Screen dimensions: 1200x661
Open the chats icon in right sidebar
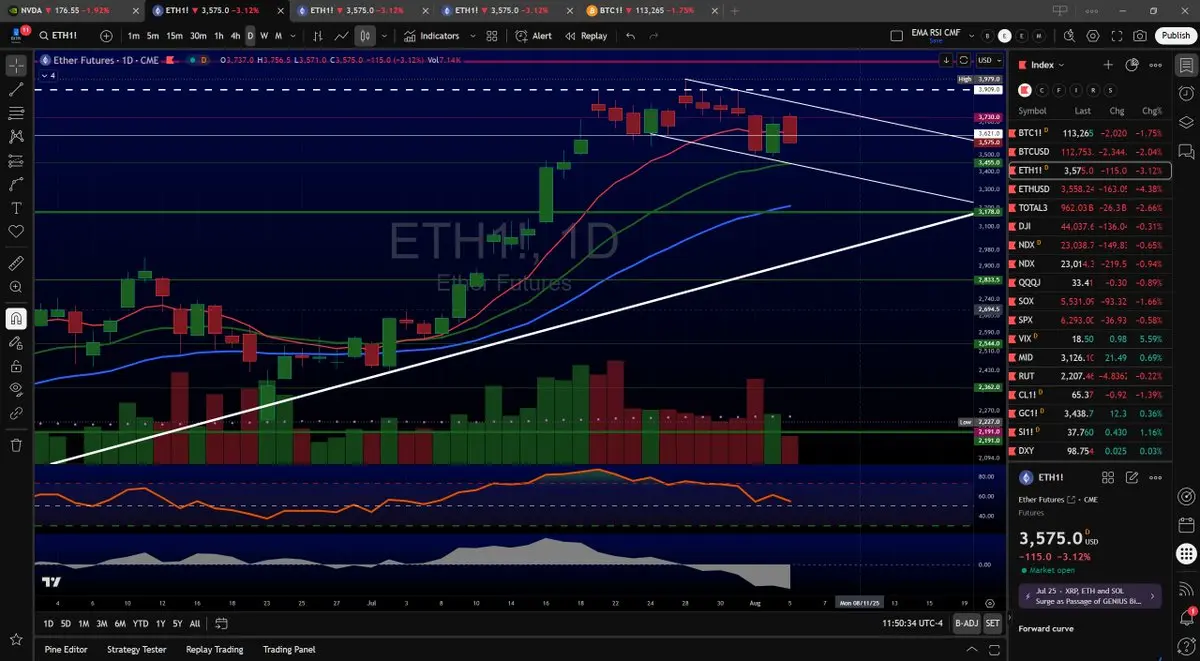point(1186,151)
